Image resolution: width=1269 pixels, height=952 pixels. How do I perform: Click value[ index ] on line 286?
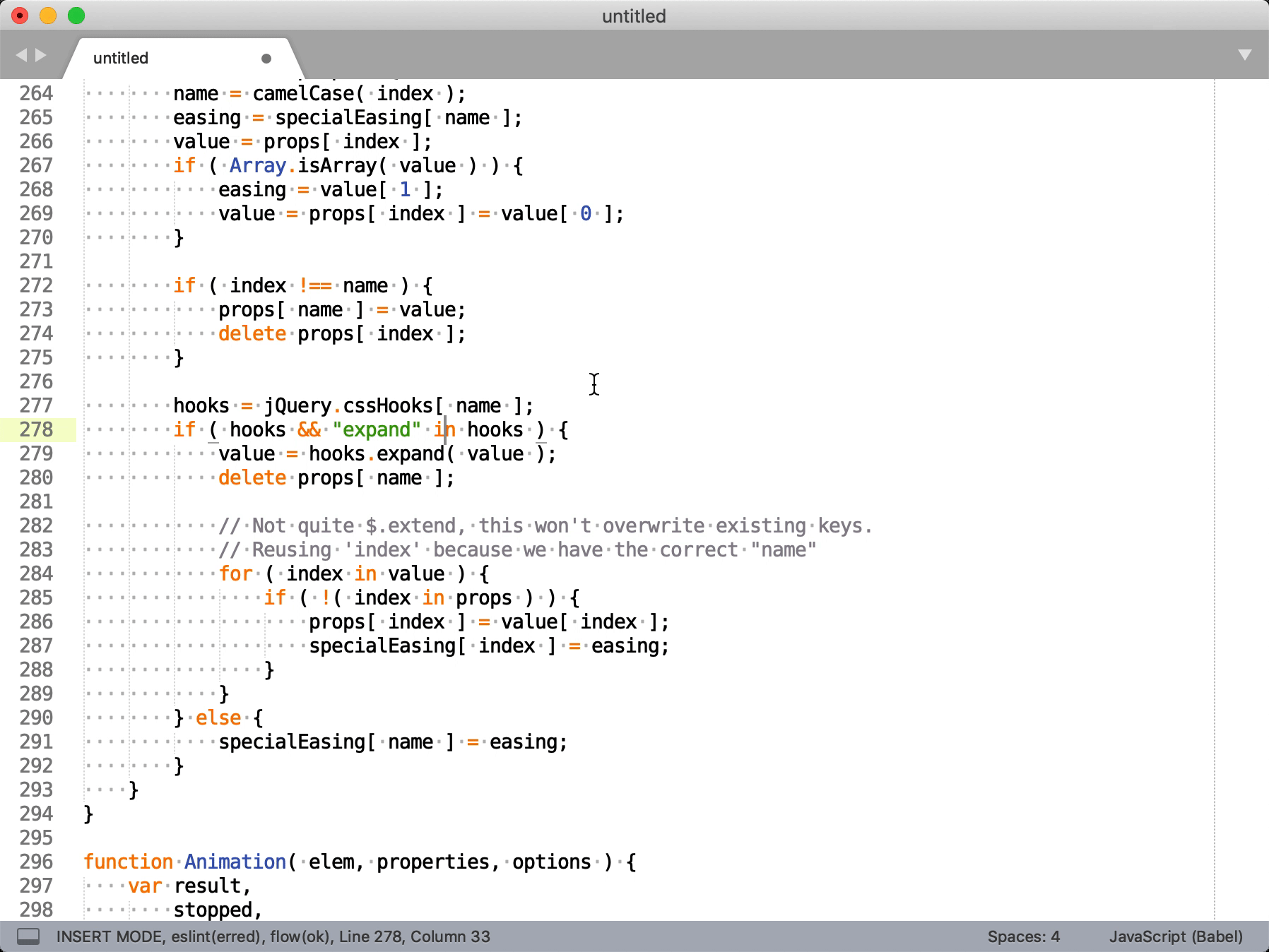(x=580, y=621)
